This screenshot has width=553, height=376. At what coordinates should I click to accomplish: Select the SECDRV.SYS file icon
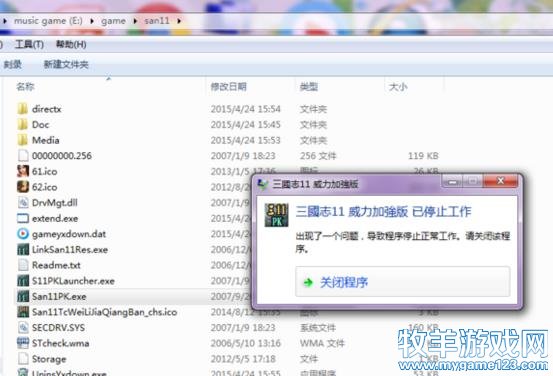[23, 327]
